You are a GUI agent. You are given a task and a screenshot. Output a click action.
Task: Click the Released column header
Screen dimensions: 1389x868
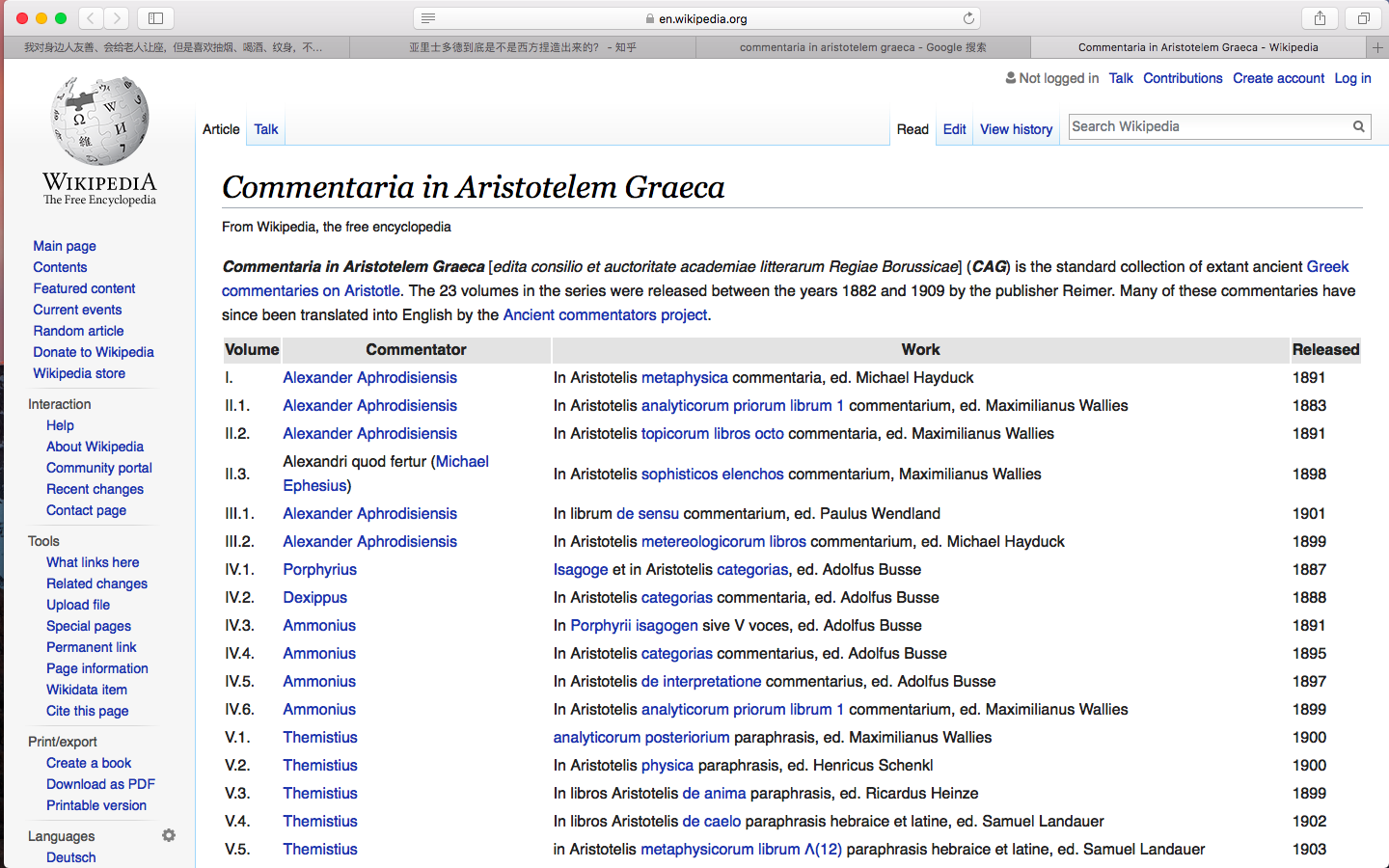(x=1325, y=349)
